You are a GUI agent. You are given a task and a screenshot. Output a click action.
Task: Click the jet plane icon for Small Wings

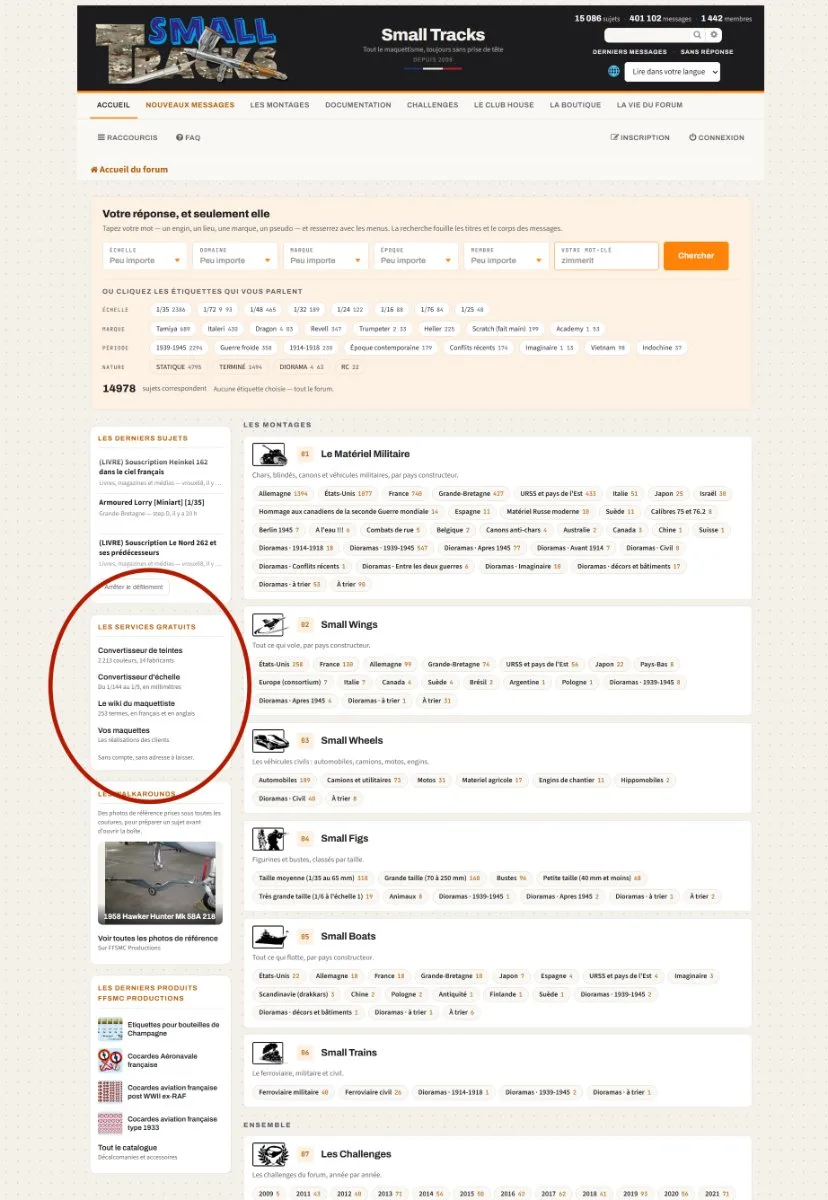[269, 625]
